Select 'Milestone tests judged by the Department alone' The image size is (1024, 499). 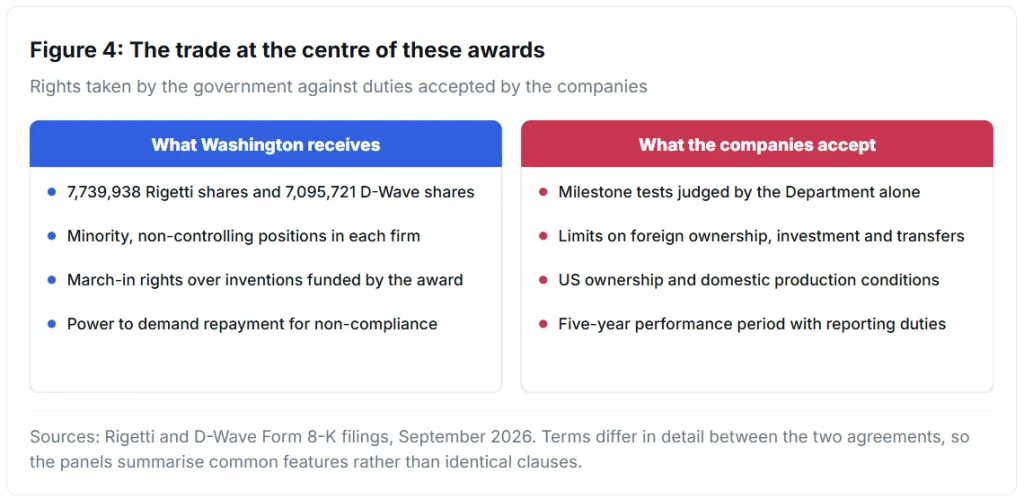click(x=739, y=192)
